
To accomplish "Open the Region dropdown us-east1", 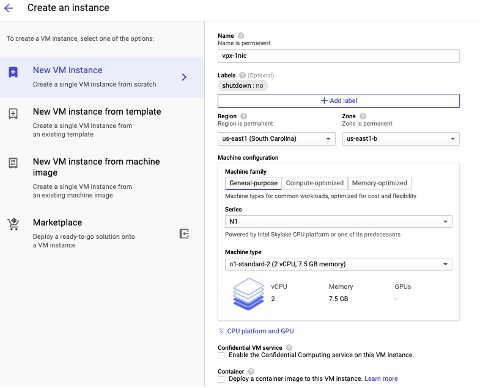I will (276, 139).
